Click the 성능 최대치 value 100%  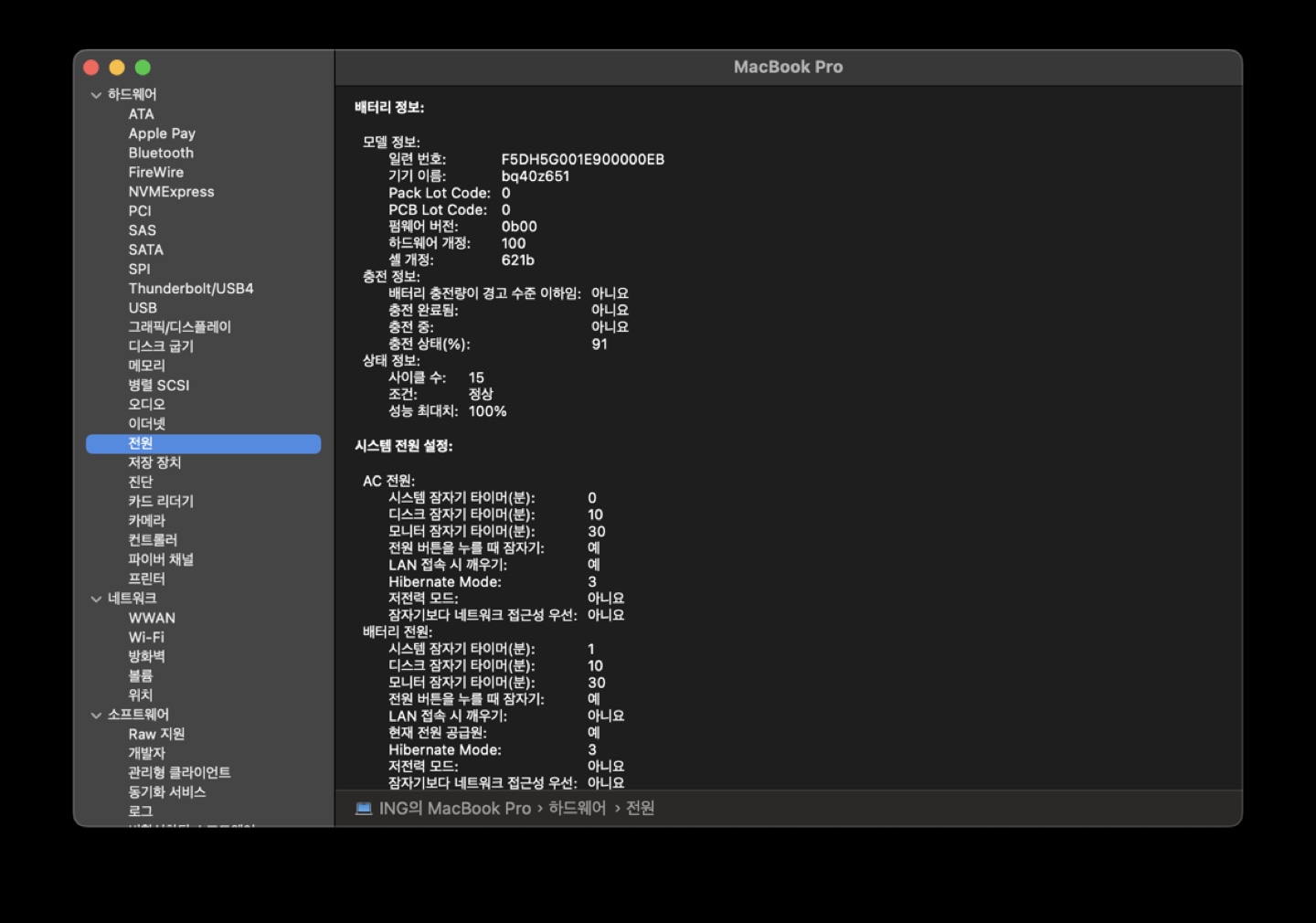pyautogui.click(x=487, y=411)
